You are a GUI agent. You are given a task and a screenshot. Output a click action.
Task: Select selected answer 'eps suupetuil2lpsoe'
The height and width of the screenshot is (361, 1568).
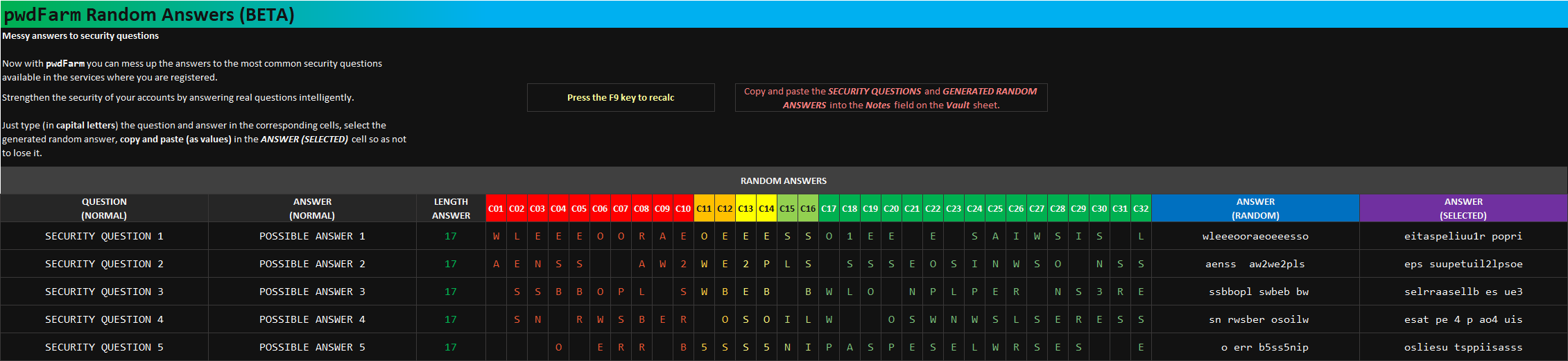(x=1463, y=264)
